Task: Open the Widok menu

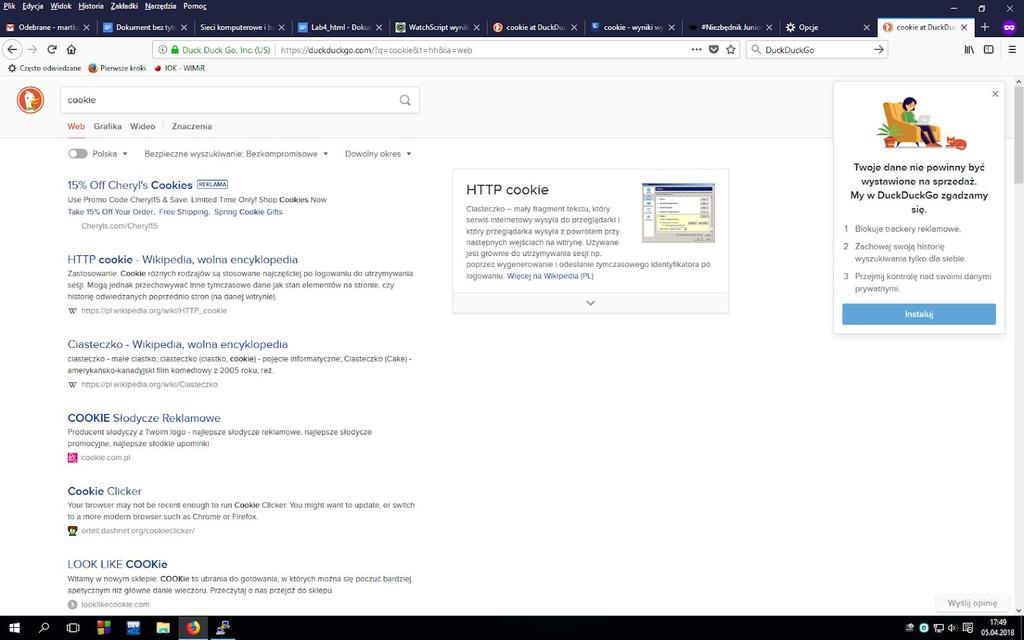Action: (61, 6)
